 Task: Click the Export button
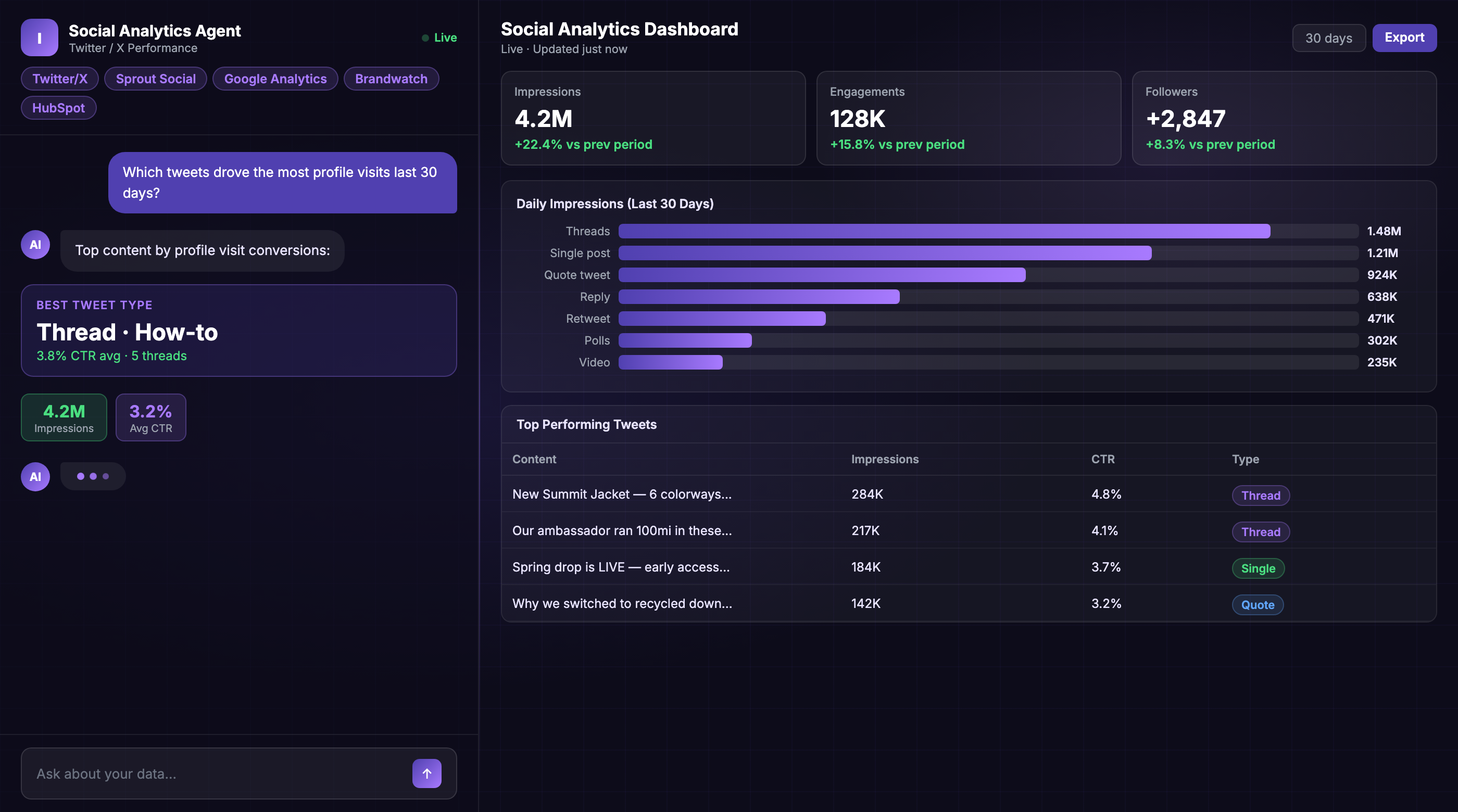click(x=1404, y=38)
